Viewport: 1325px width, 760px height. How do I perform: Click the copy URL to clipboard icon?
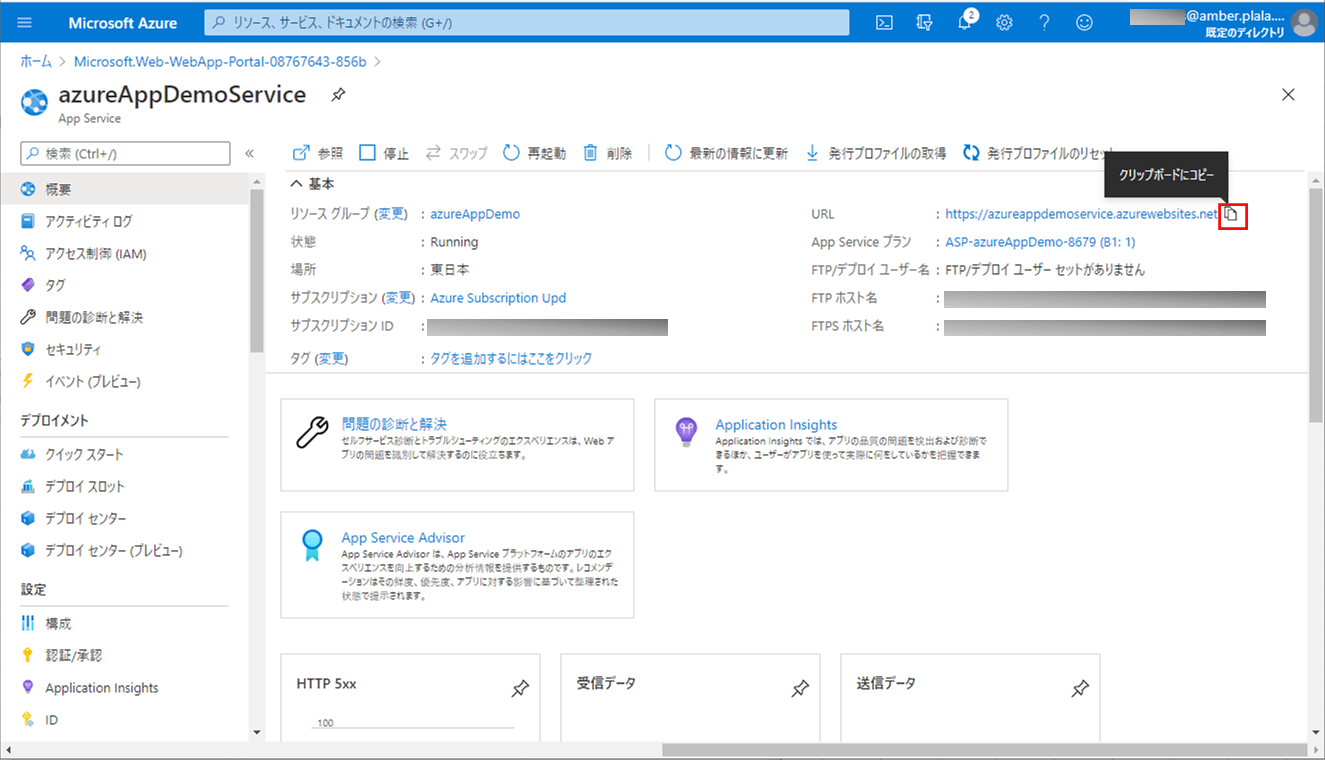(1232, 214)
